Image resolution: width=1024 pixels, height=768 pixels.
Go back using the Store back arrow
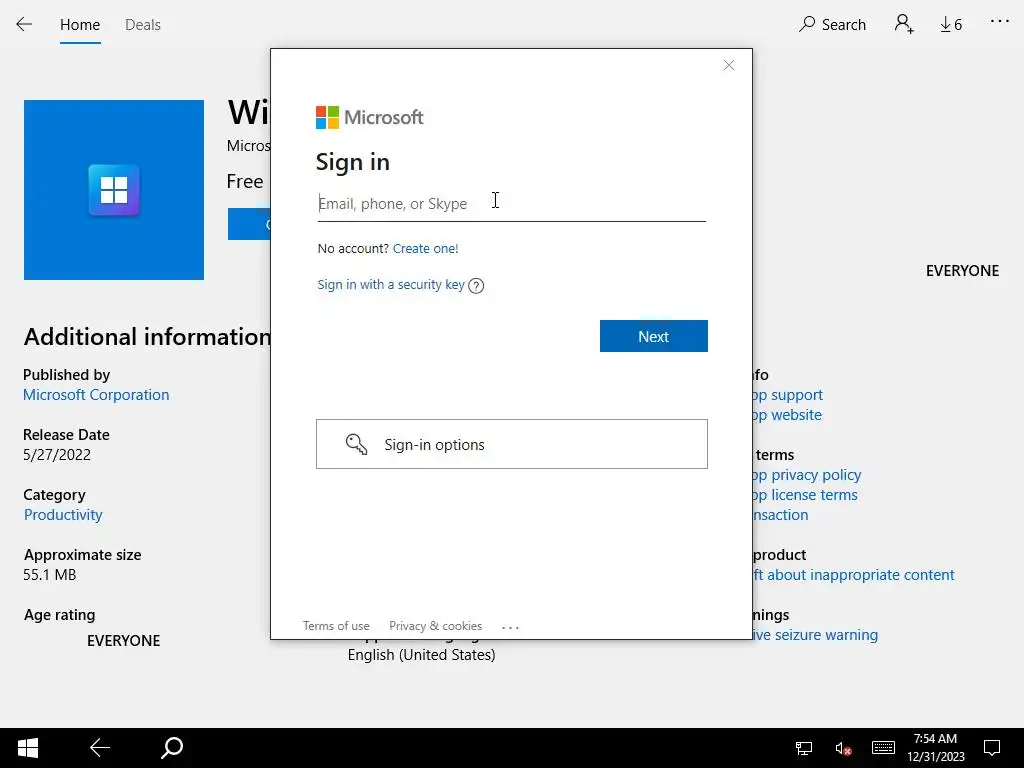[x=24, y=25]
